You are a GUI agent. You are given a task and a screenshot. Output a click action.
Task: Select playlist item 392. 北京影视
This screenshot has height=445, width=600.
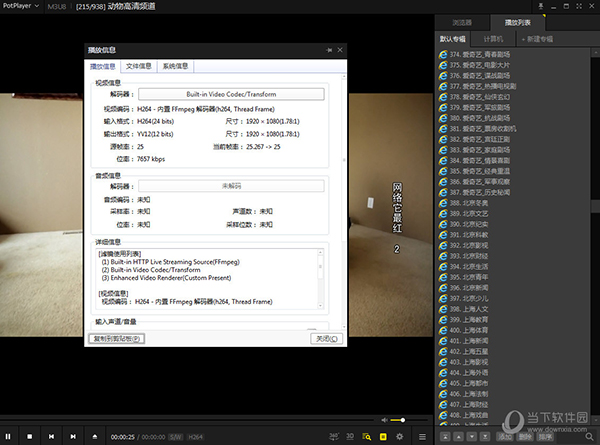(463, 246)
